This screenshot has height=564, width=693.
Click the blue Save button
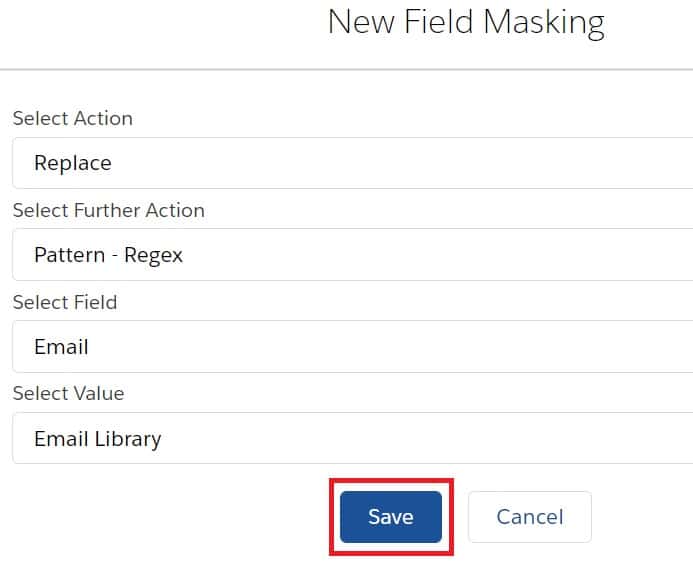(x=390, y=516)
